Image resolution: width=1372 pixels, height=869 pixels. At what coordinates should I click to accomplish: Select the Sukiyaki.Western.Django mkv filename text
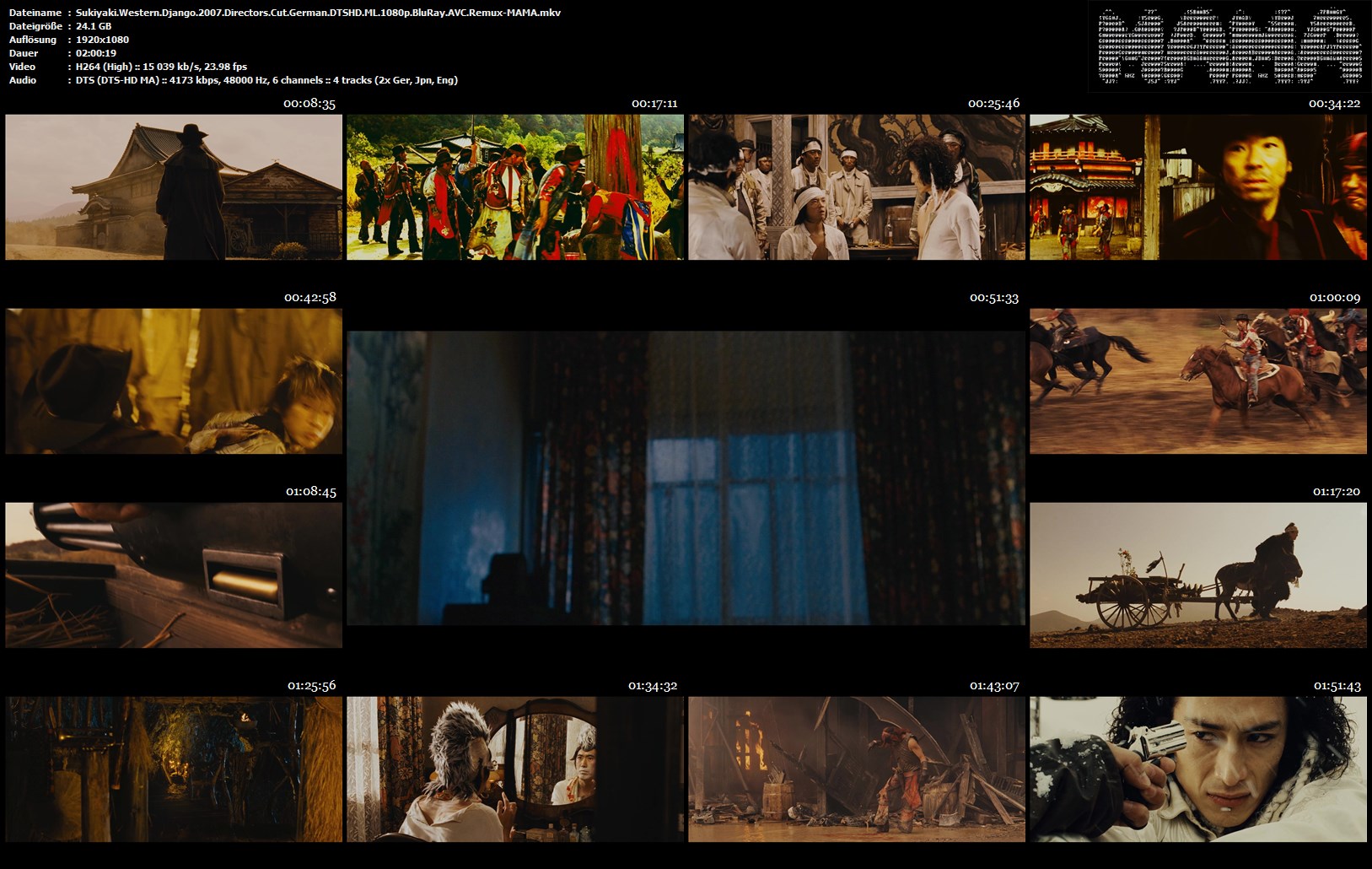pos(318,13)
